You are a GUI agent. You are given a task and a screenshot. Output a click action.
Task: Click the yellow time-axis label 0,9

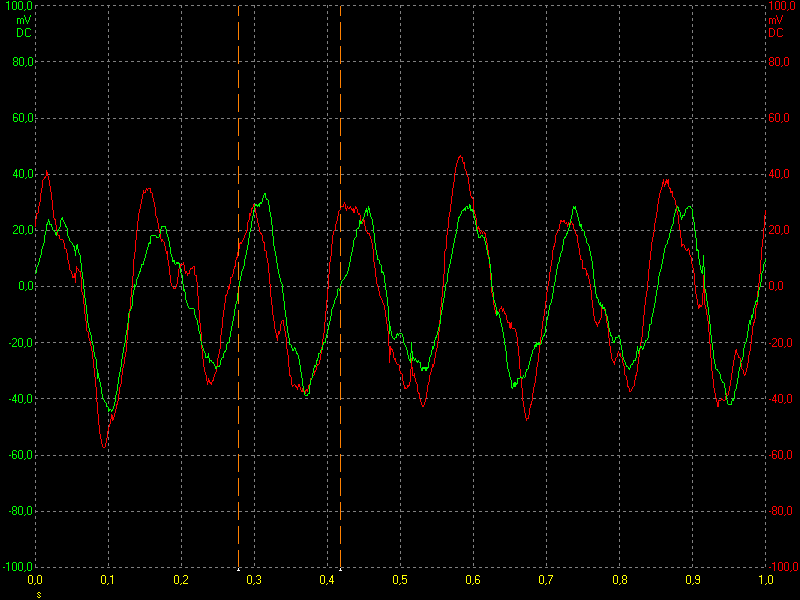pos(693,580)
